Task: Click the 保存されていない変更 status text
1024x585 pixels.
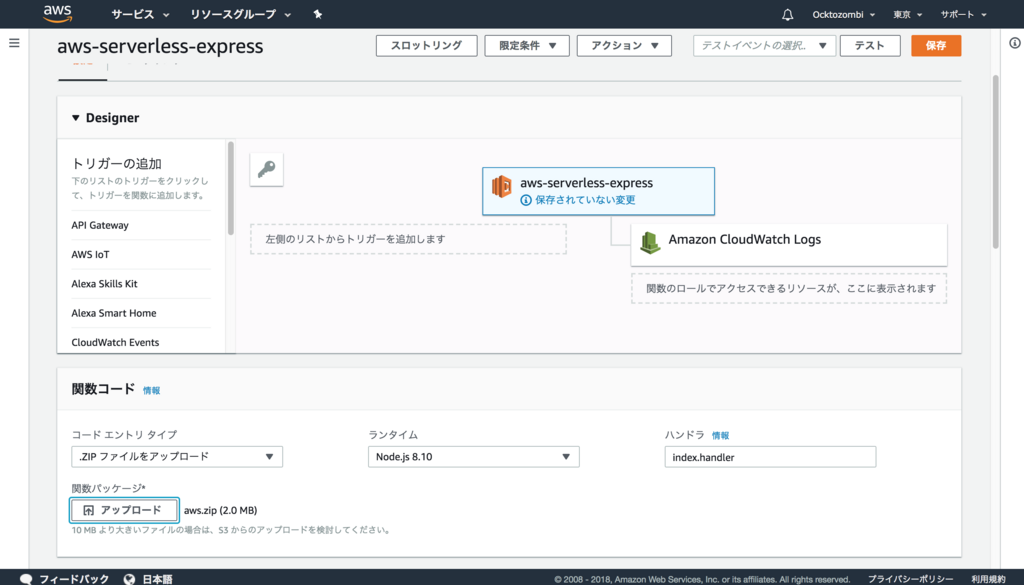Action: point(585,200)
